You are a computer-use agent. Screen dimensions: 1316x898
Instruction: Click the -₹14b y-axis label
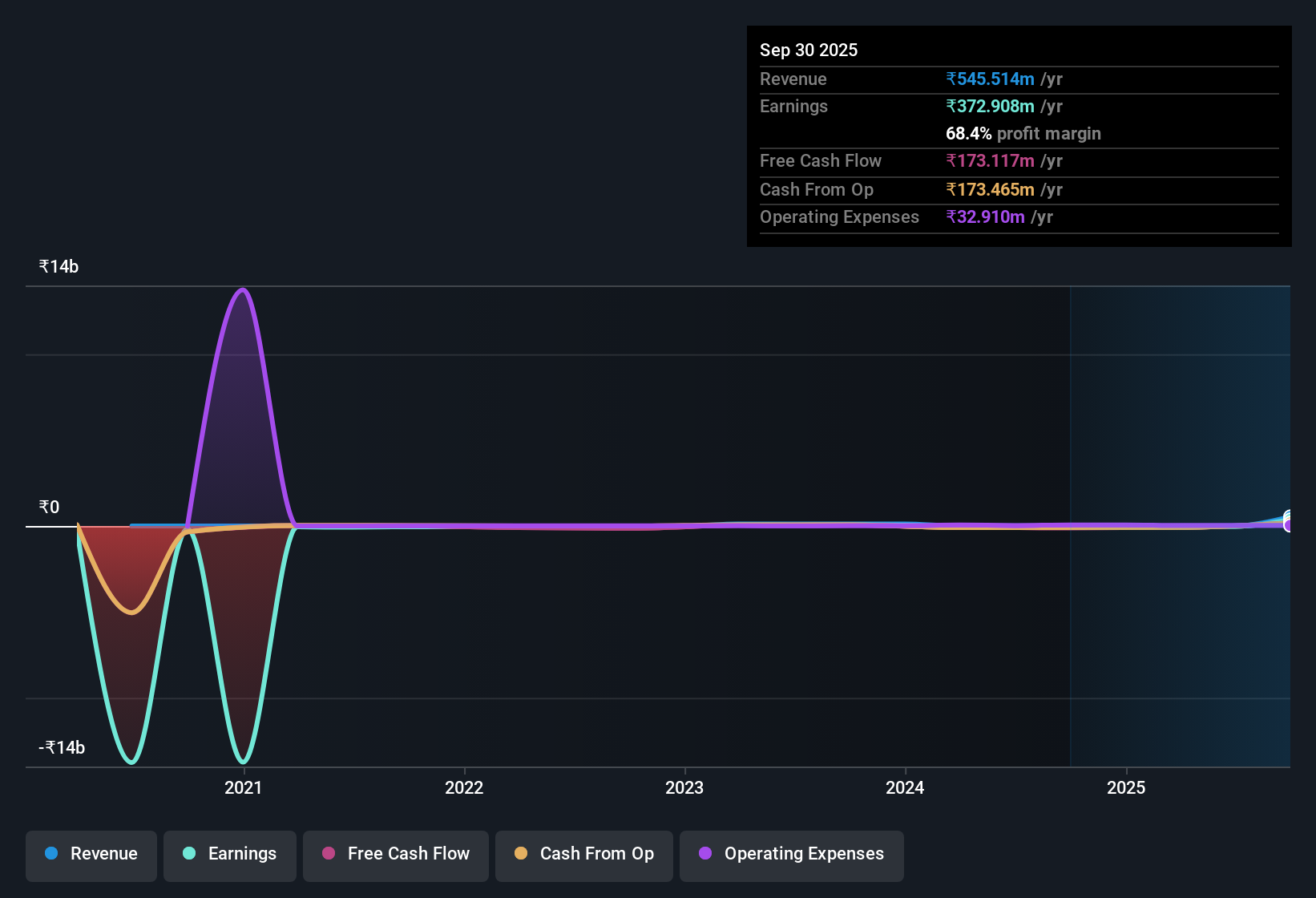pyautogui.click(x=62, y=748)
